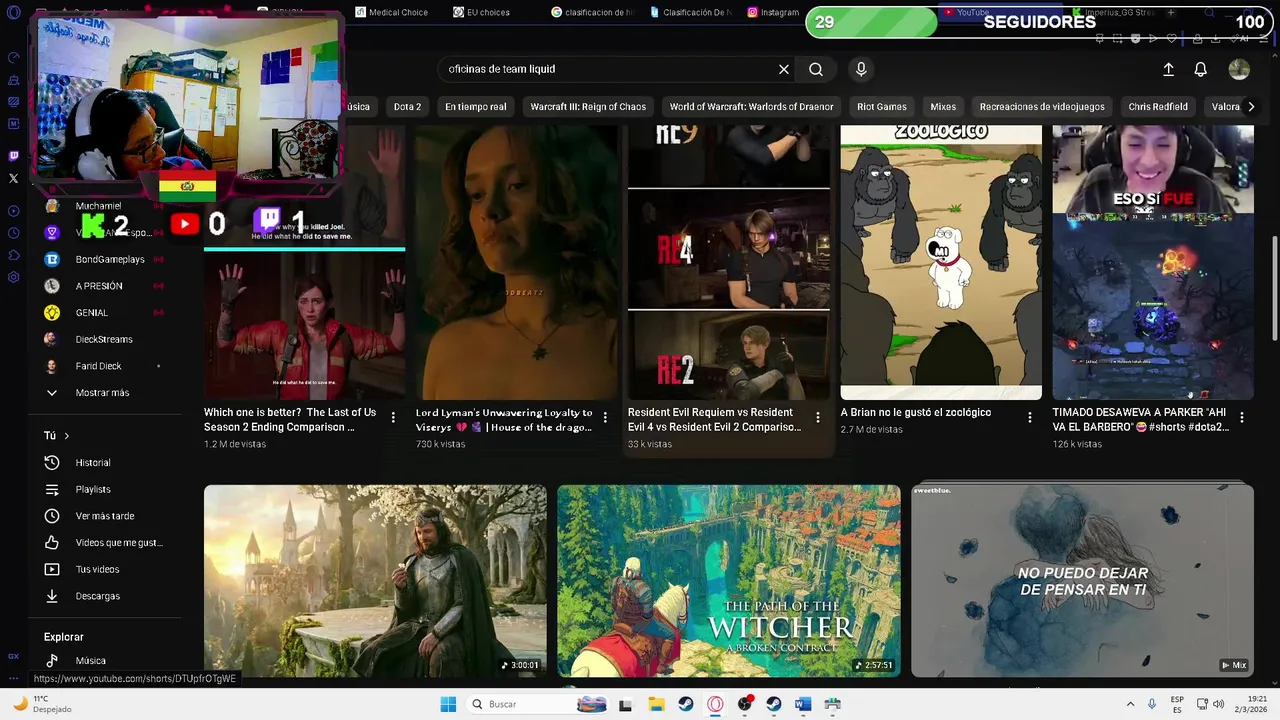Screen dimensions: 1280x720
Task: Click the taskbar volume icon
Action: tap(1218, 704)
